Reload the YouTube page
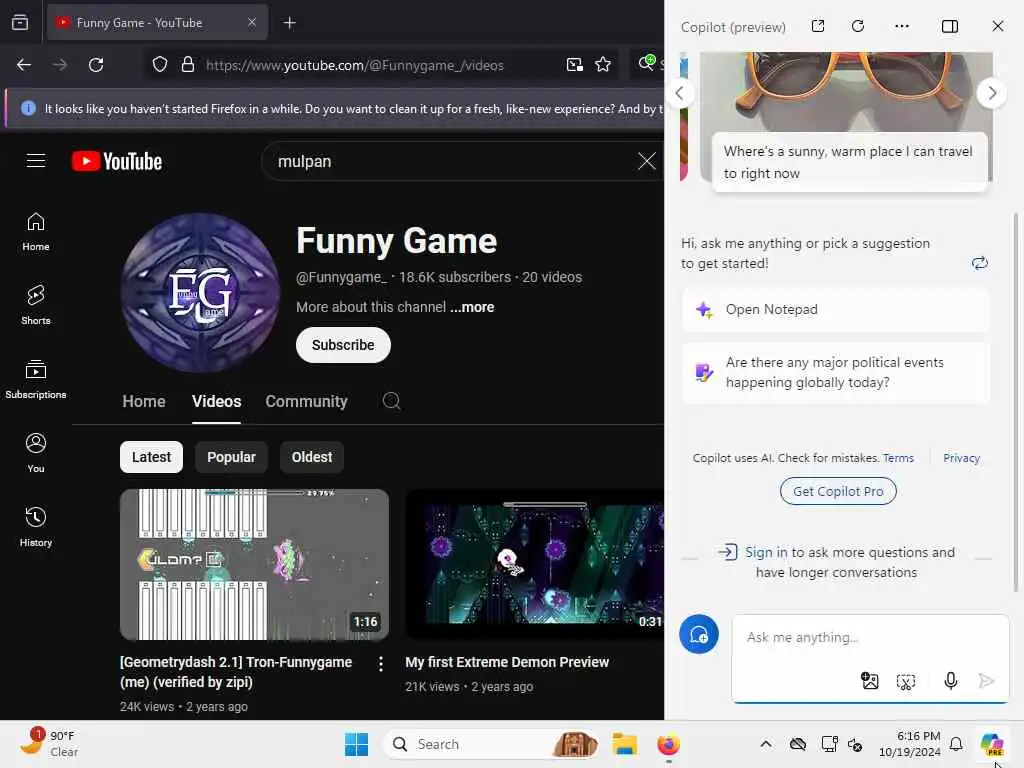This screenshot has height=768, width=1024. point(96,65)
